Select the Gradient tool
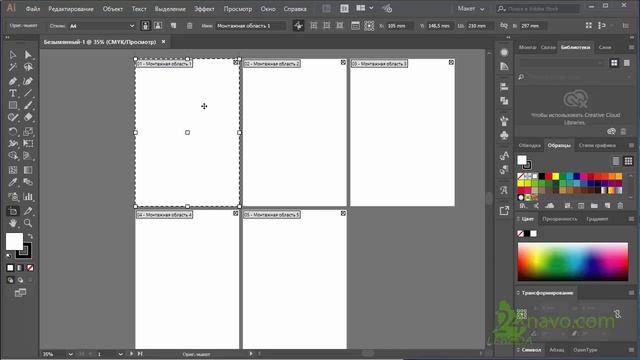Viewport: 640px width, 360px height. [28, 170]
